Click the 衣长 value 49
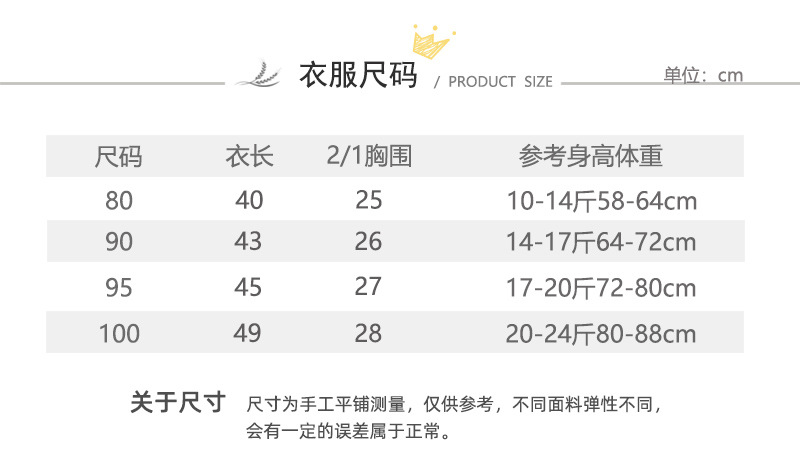Screen dimensions: 800x464 tap(249, 333)
